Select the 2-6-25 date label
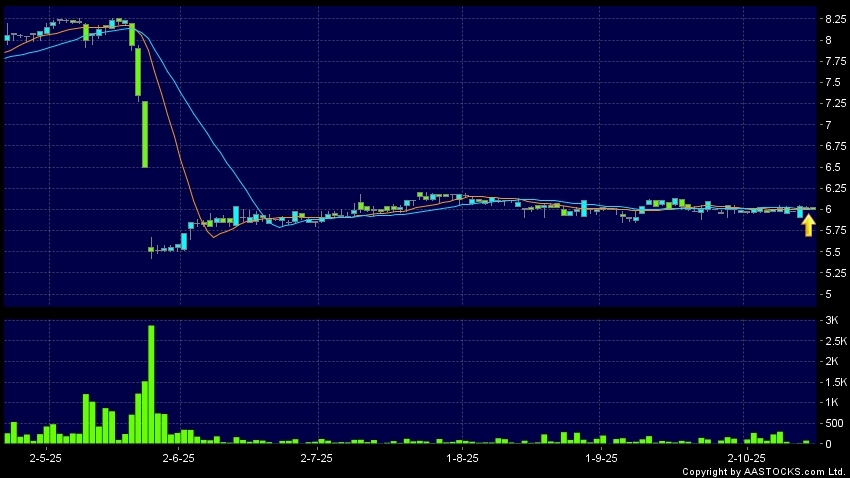This screenshot has height=478, width=850. (x=178, y=457)
